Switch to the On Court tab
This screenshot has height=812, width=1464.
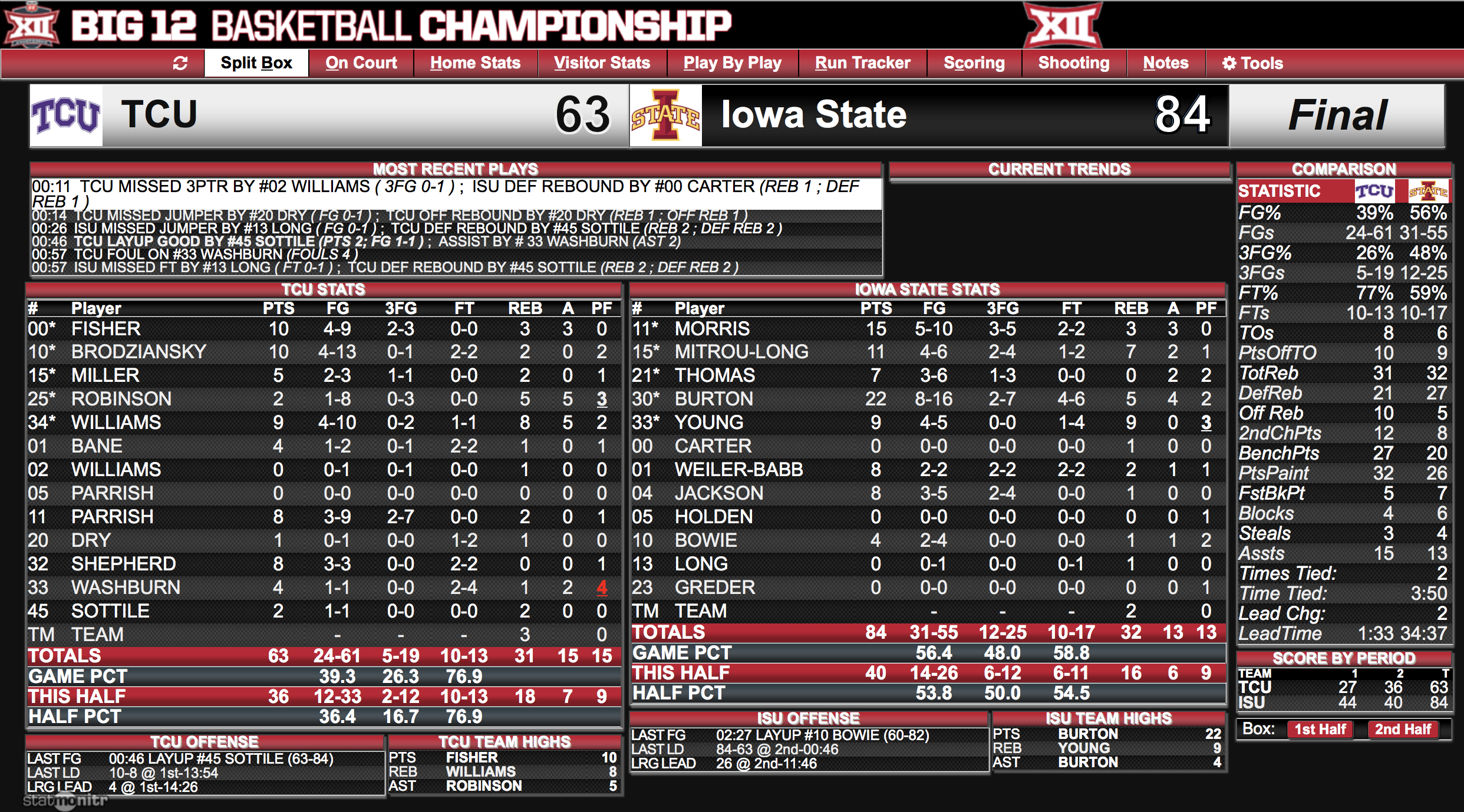click(361, 63)
